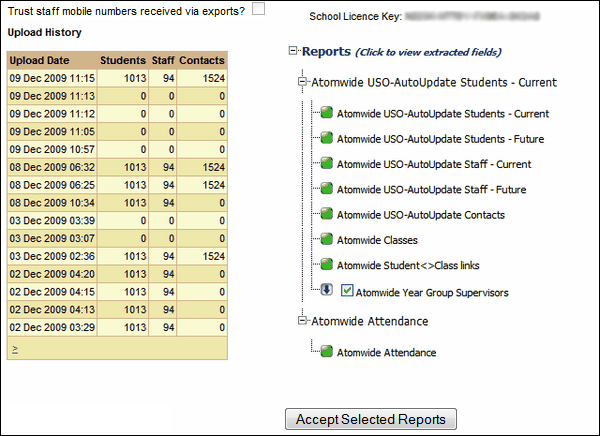Click Contacts column header
Image resolution: width=600 pixels, height=436 pixels.
click(202, 60)
